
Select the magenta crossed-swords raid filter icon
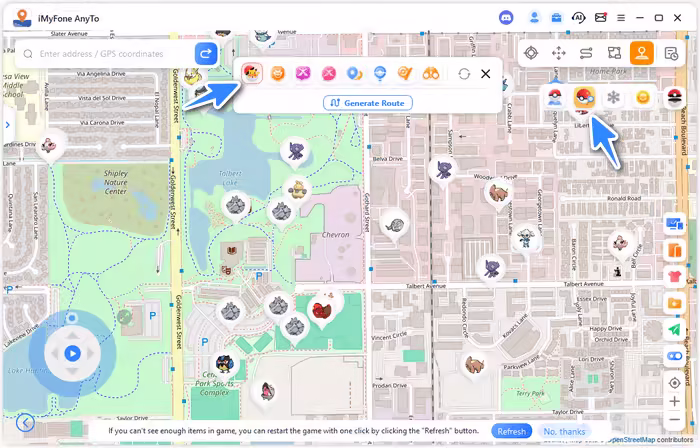303,74
